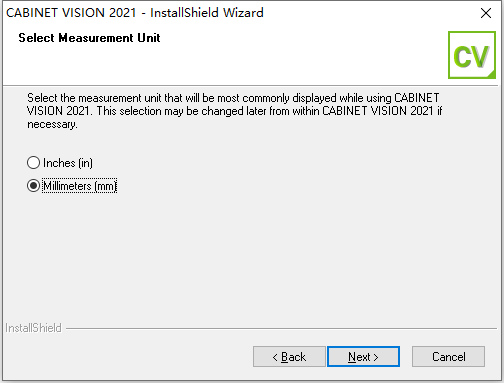Return to previous page with Back
The height and width of the screenshot is (383, 504).
point(289,357)
